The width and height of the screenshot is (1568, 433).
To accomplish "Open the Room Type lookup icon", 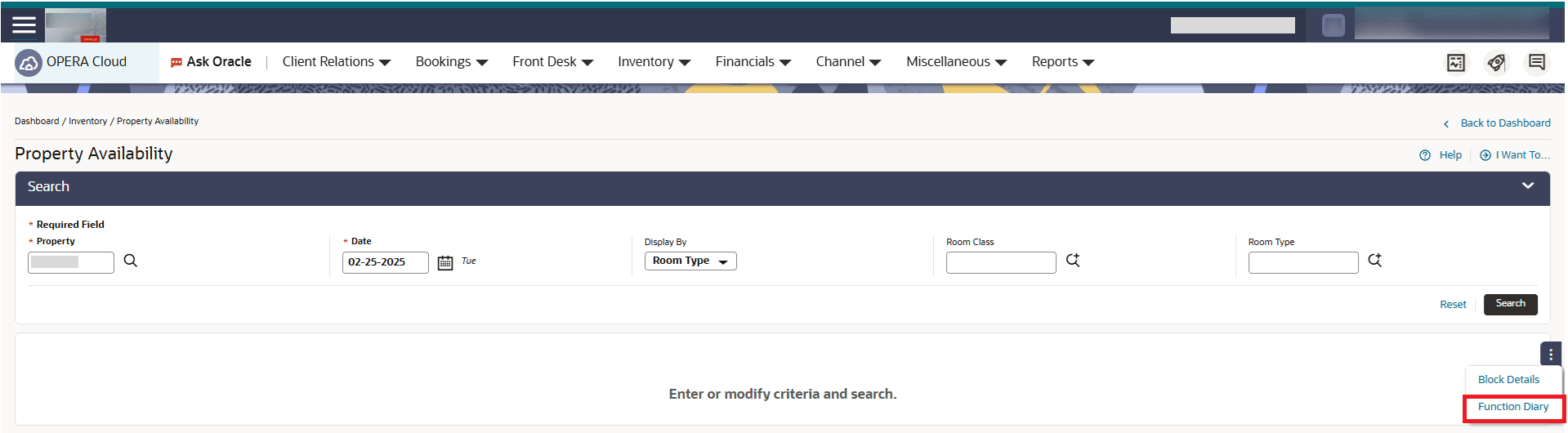I will (1375, 260).
